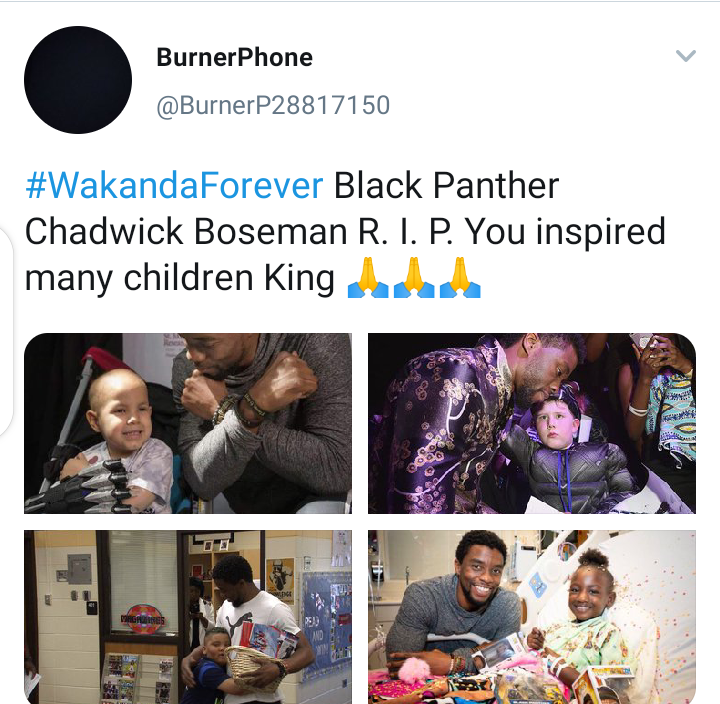
Task: View photo with crossed-arms Wakanda salute
Action: pos(188,423)
